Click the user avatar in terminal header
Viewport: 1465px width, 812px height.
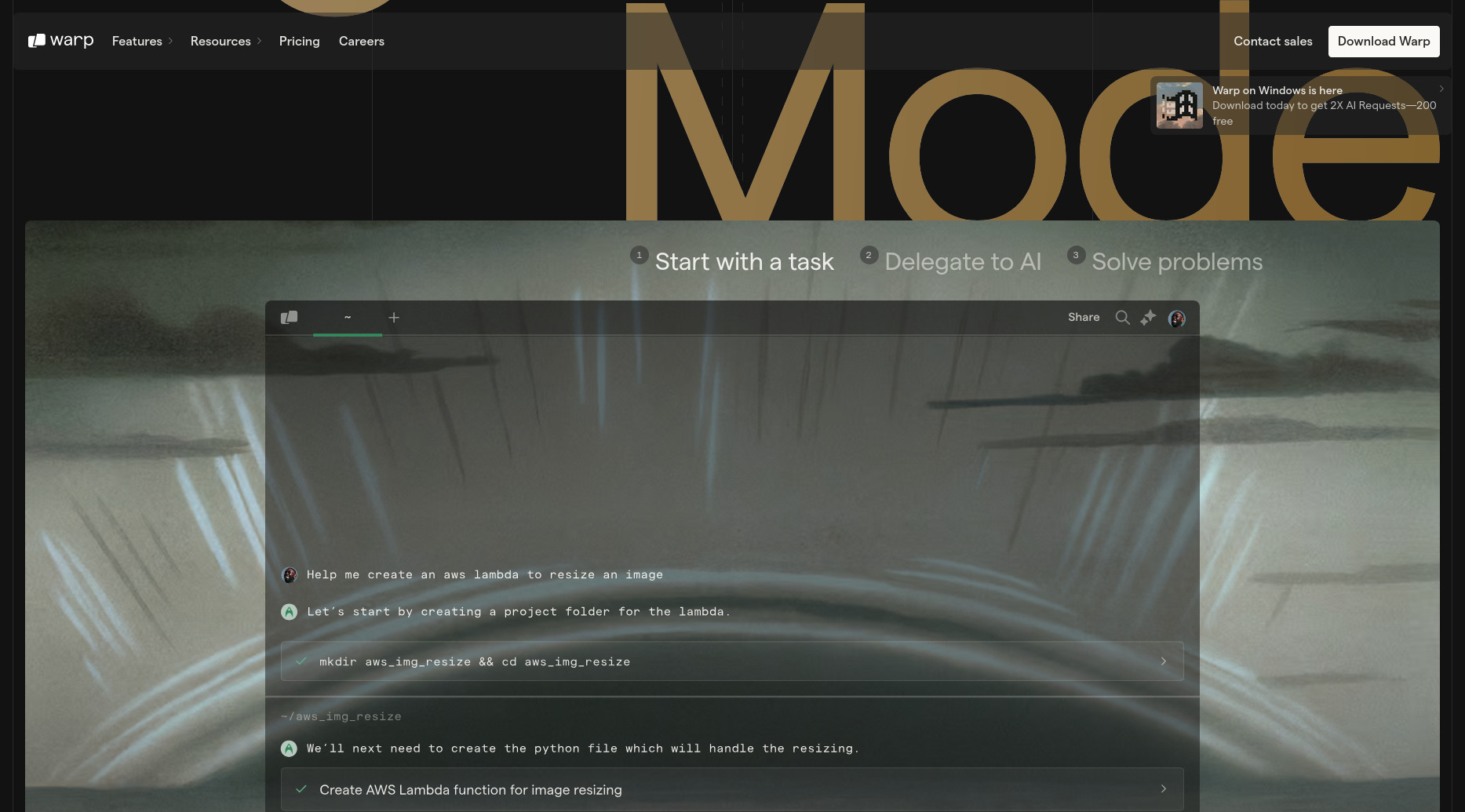pyautogui.click(x=1176, y=318)
